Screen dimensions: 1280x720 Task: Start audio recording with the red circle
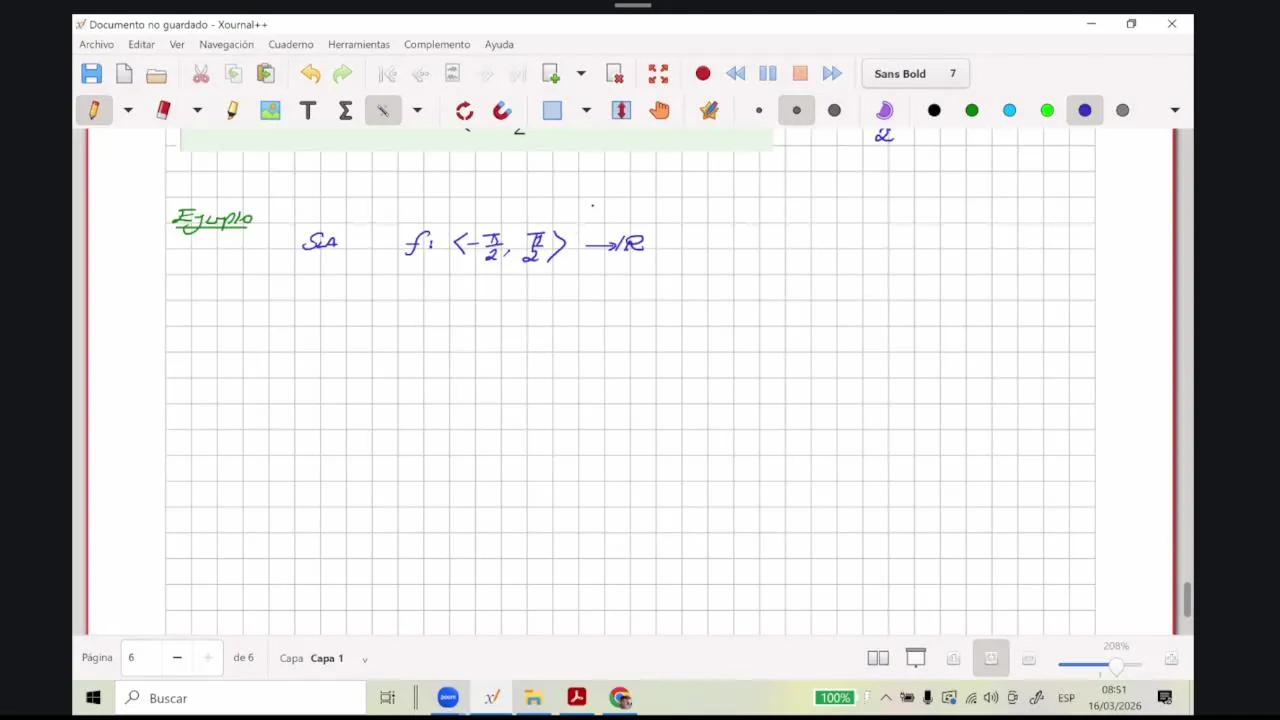(x=703, y=73)
